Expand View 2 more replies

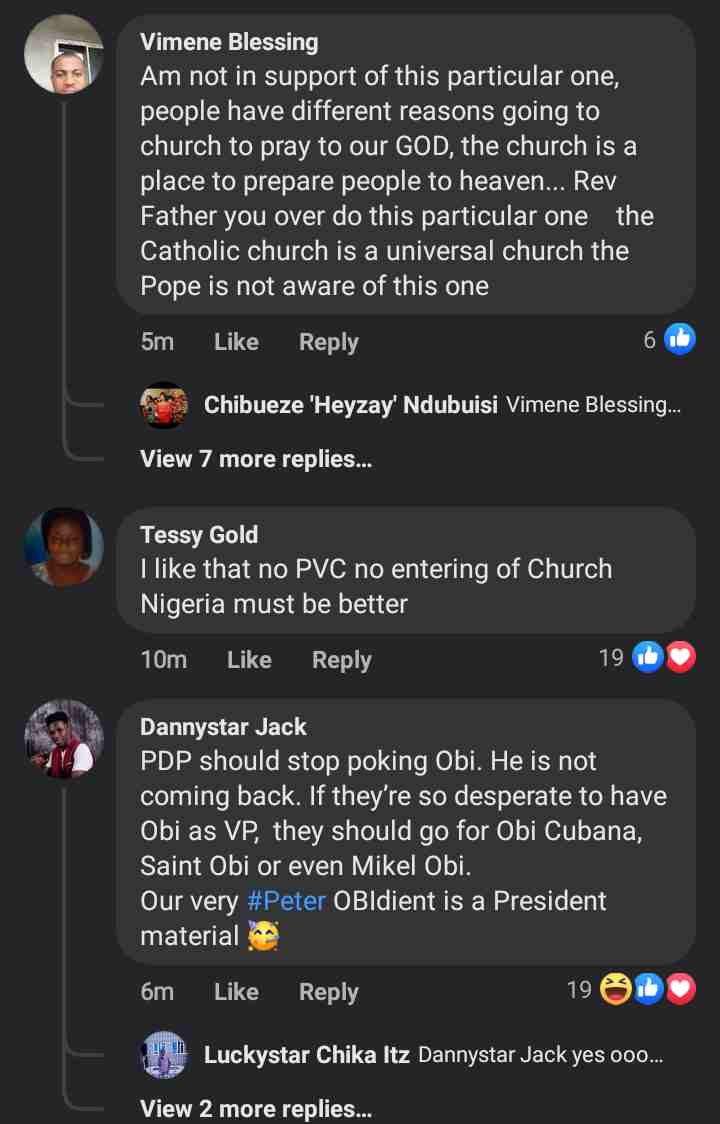256,1109
